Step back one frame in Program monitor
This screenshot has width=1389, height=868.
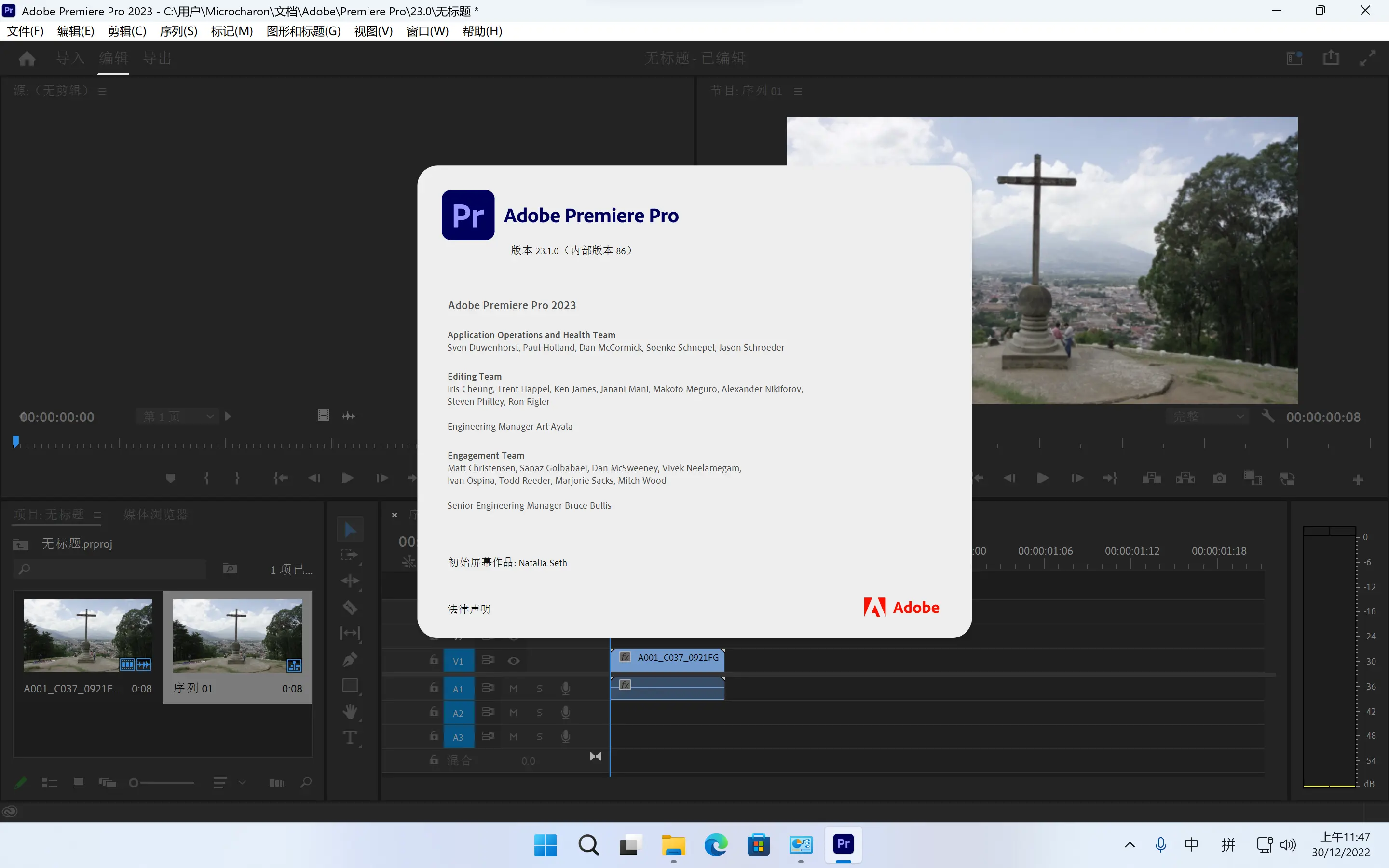pyautogui.click(x=1009, y=478)
